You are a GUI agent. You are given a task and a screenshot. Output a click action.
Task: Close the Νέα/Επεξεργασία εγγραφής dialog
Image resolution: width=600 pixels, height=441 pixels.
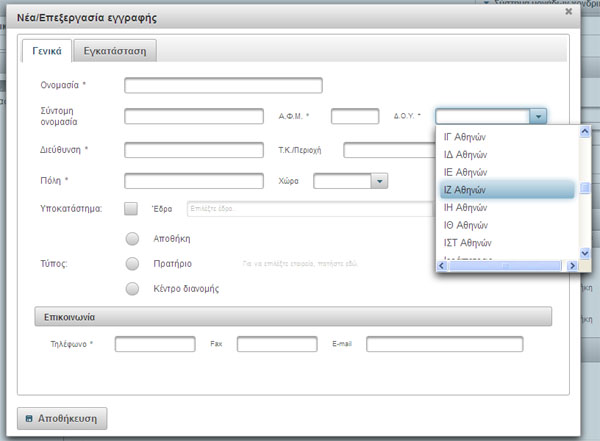click(569, 11)
